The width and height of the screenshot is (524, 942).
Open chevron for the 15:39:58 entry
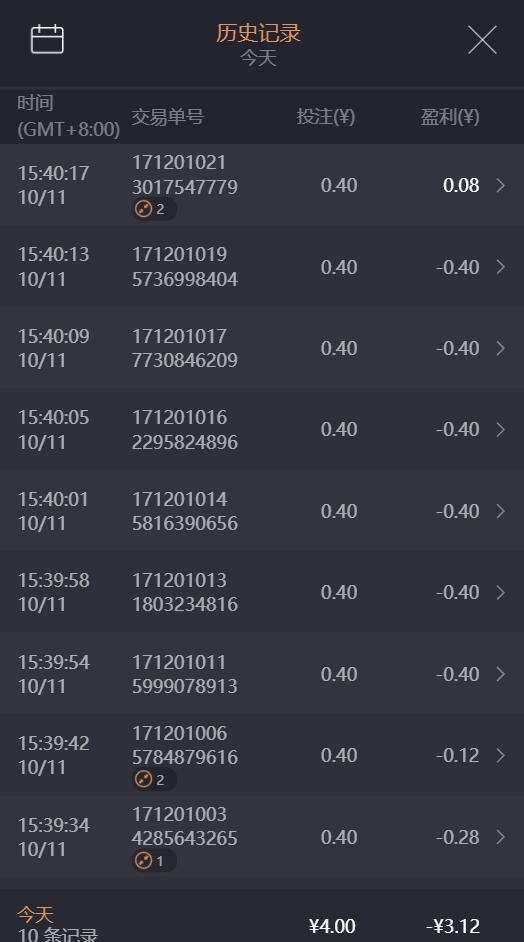coord(501,592)
